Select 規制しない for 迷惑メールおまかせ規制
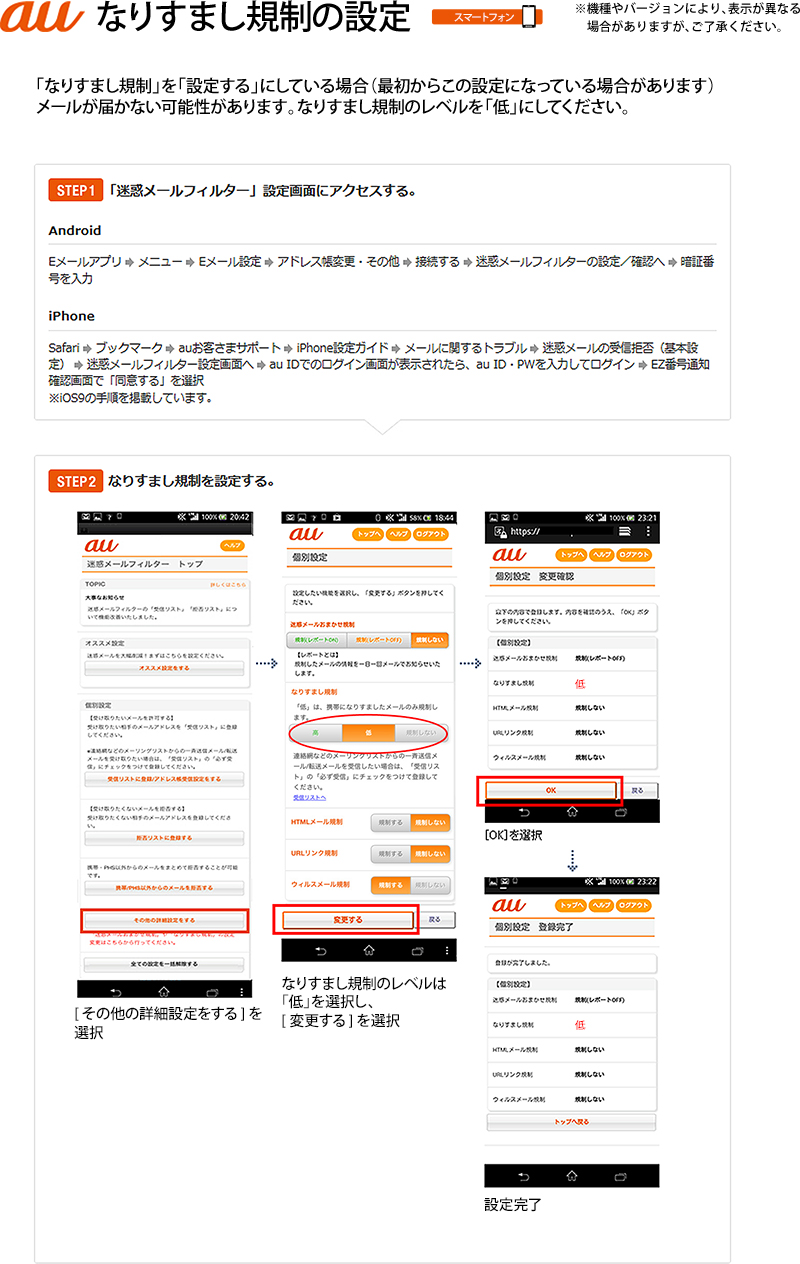The image size is (800, 1264). pos(430,639)
